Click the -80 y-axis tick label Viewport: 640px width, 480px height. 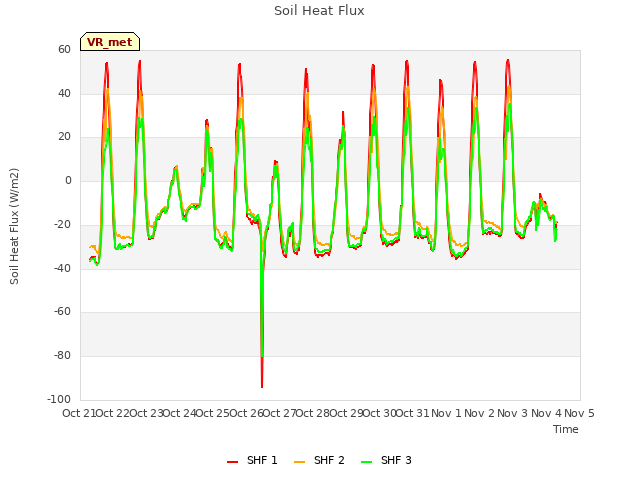[x=62, y=356]
